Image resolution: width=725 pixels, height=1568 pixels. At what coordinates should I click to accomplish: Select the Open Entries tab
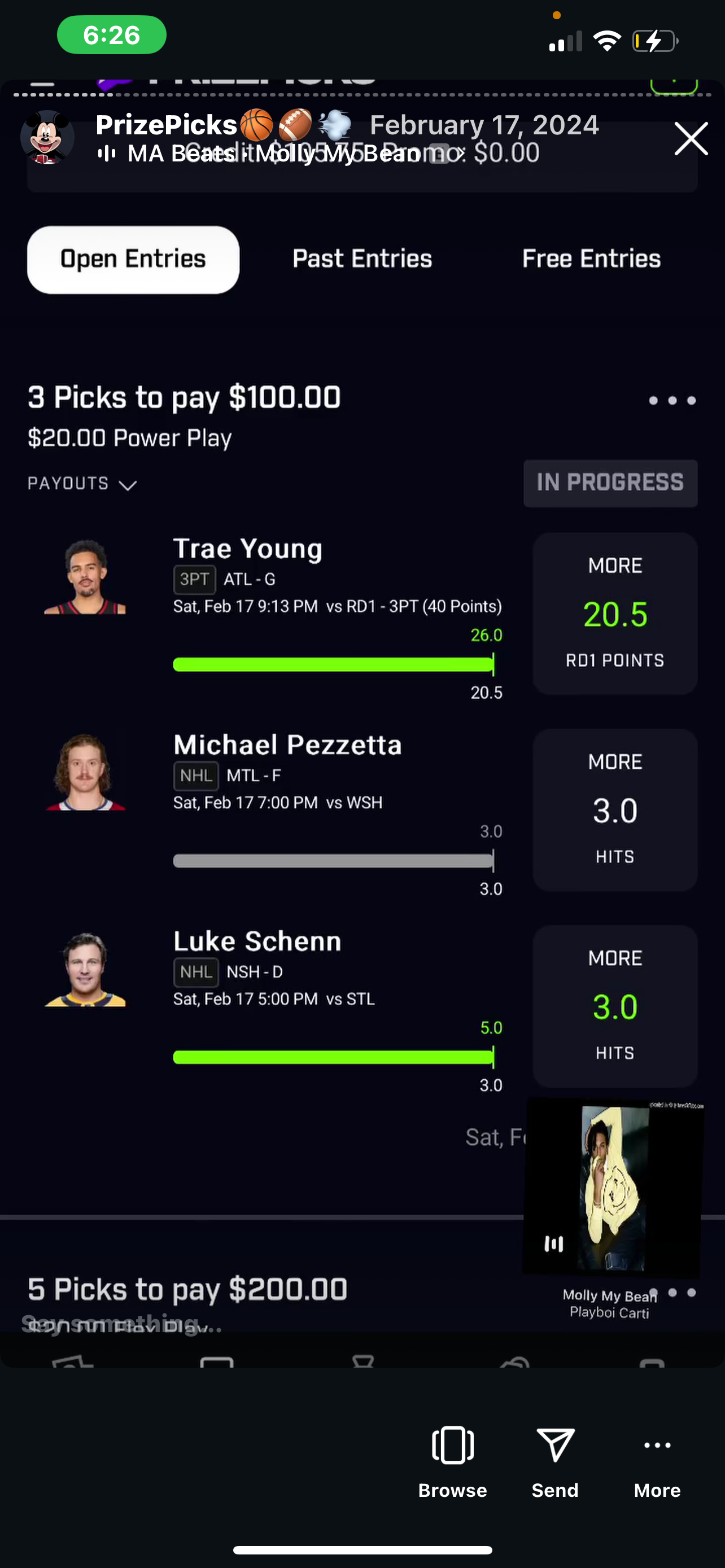click(x=133, y=260)
